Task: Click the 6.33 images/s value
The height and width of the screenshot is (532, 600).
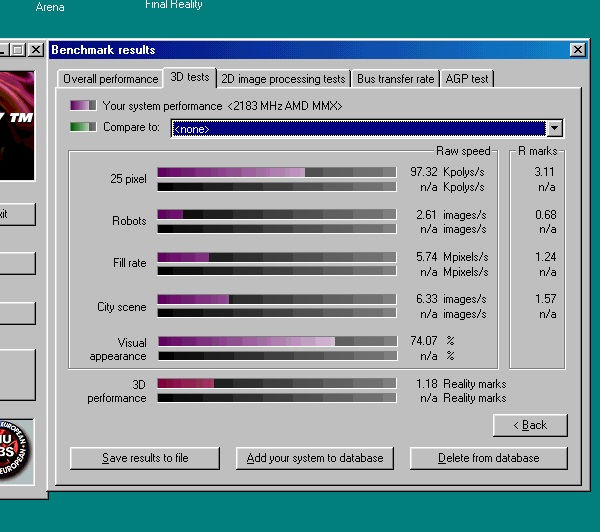Action: (451, 299)
